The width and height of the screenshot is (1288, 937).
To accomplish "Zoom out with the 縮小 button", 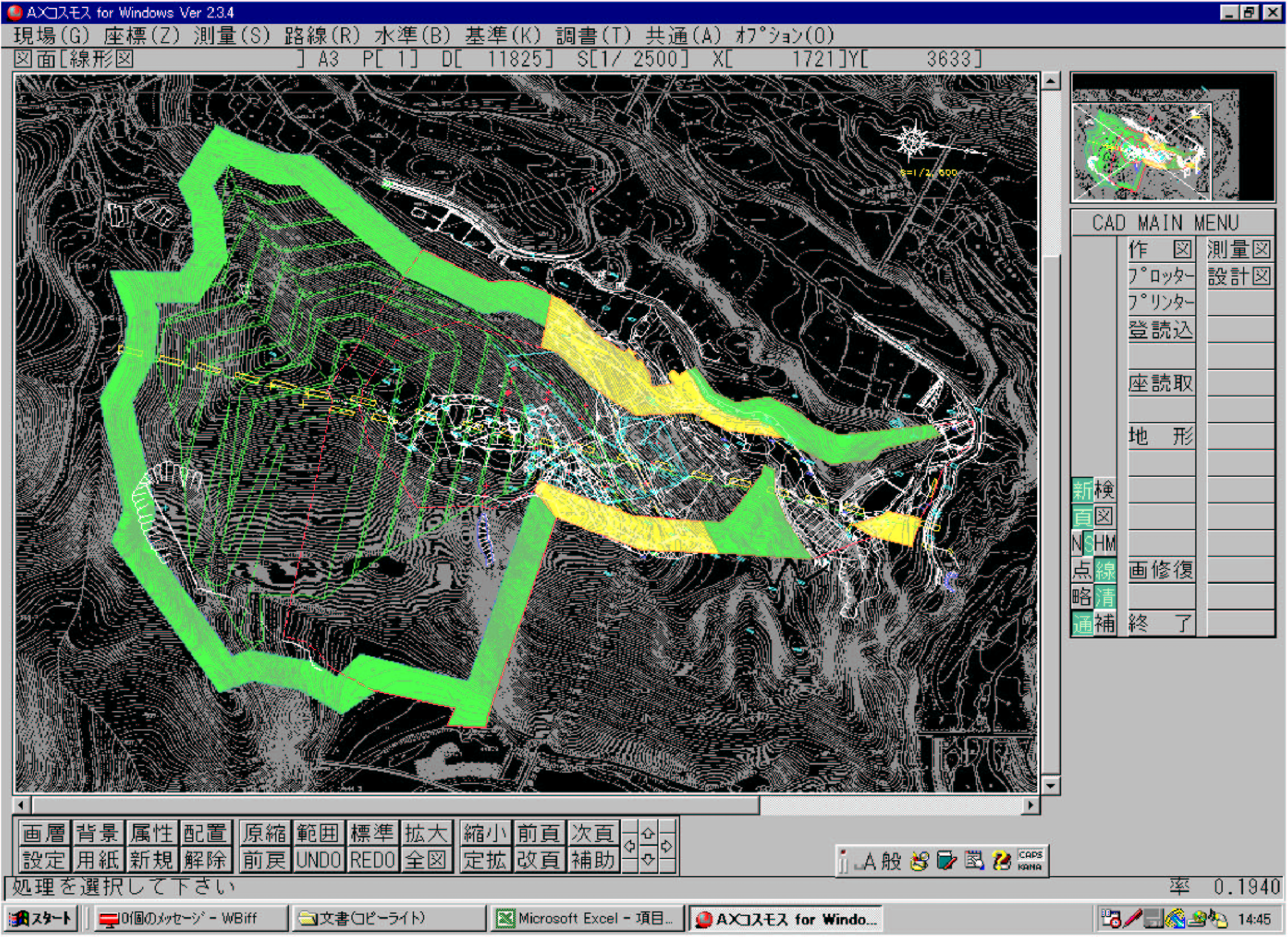I will click(484, 833).
